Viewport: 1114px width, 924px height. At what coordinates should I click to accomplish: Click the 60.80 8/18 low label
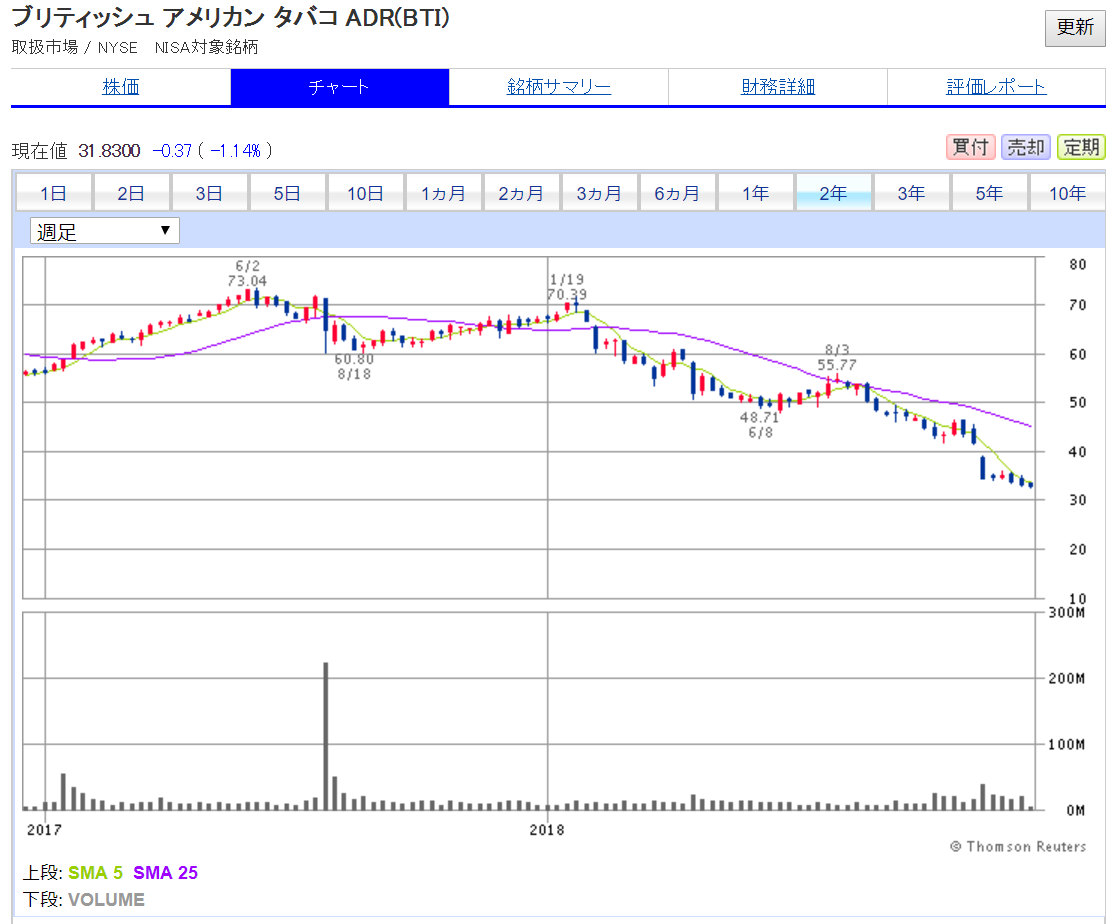354,366
